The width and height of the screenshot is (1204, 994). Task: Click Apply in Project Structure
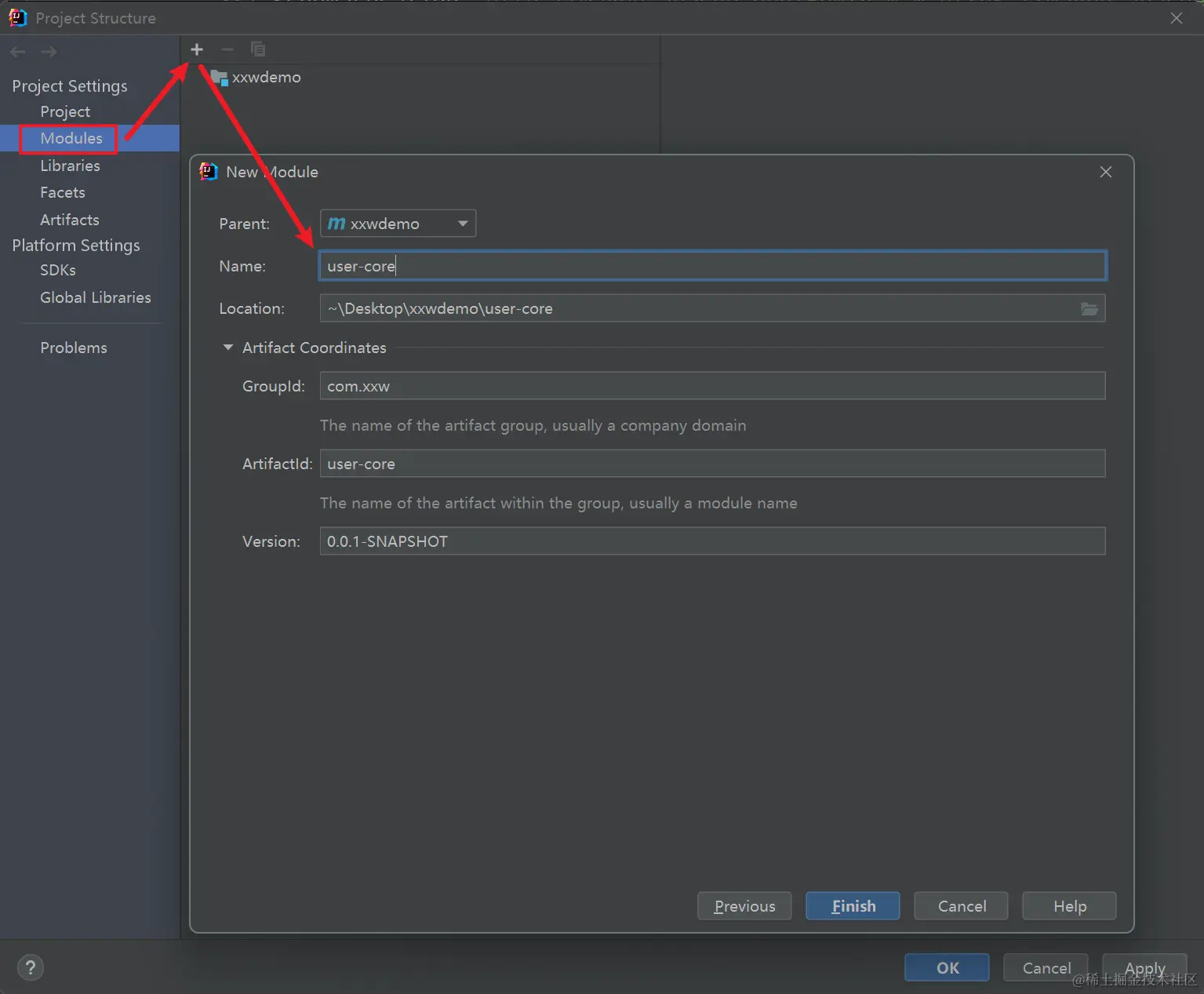(1144, 967)
